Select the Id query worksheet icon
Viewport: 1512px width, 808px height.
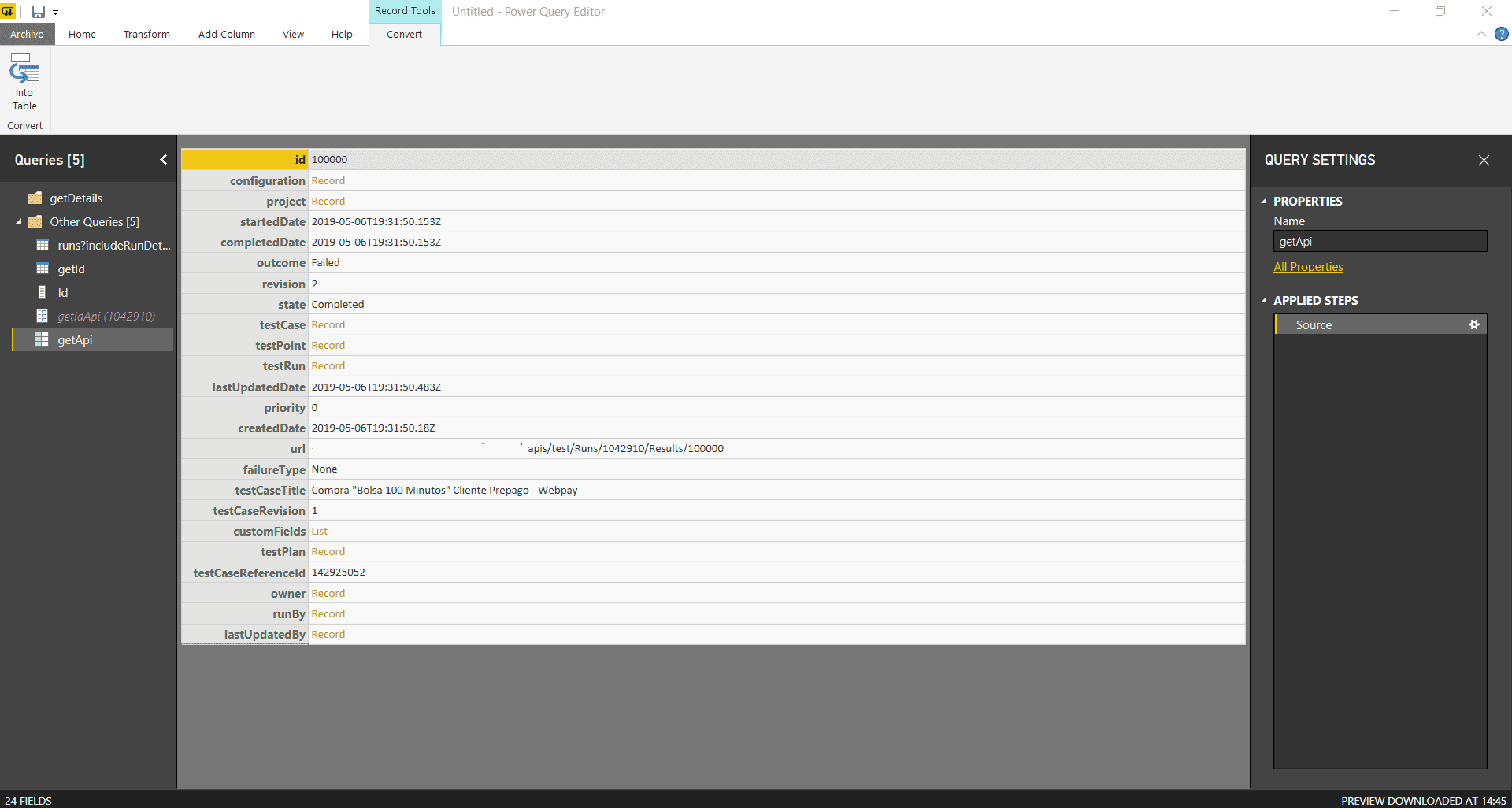coord(42,292)
